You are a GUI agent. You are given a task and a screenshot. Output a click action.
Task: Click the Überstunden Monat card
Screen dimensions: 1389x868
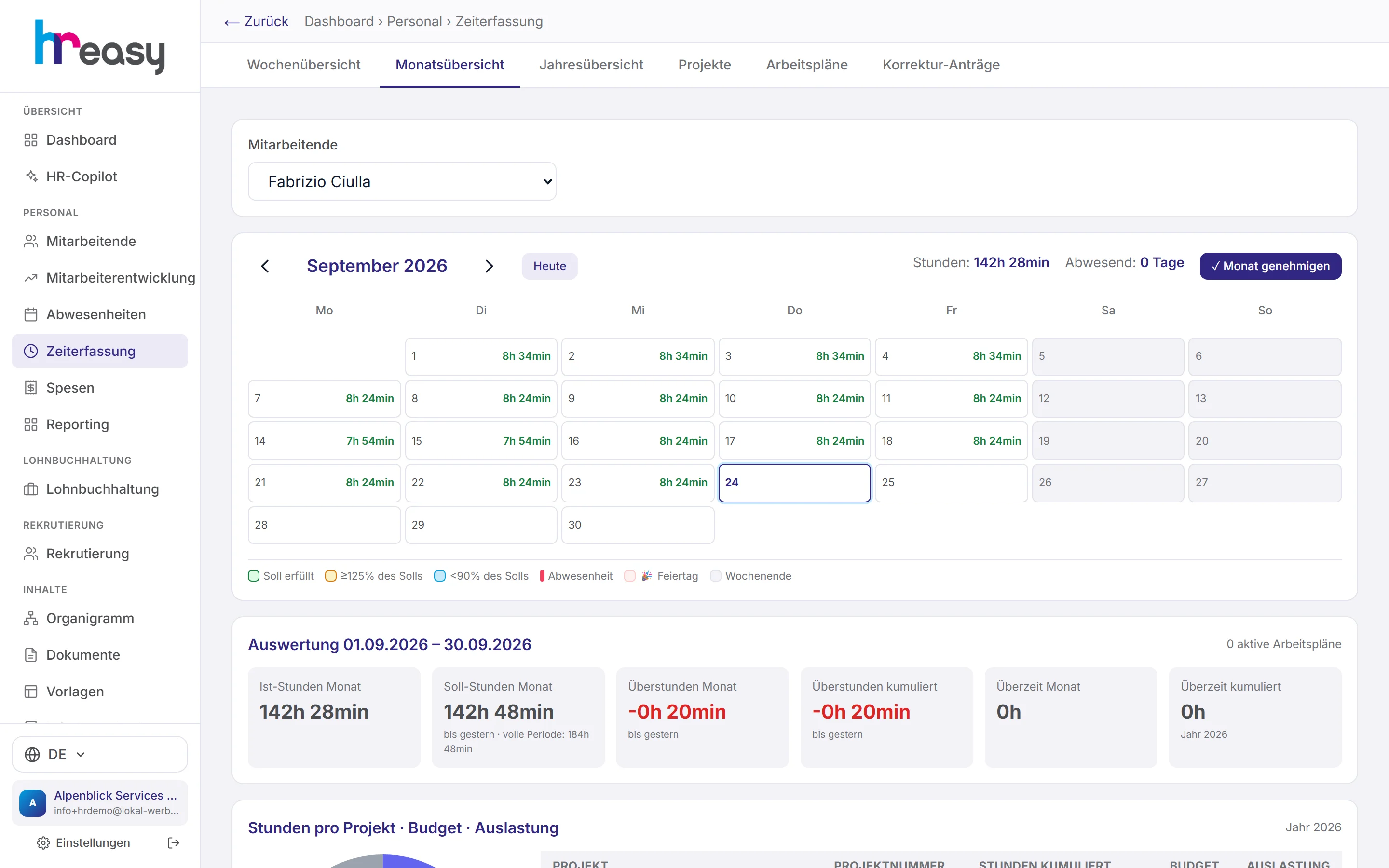(703, 717)
